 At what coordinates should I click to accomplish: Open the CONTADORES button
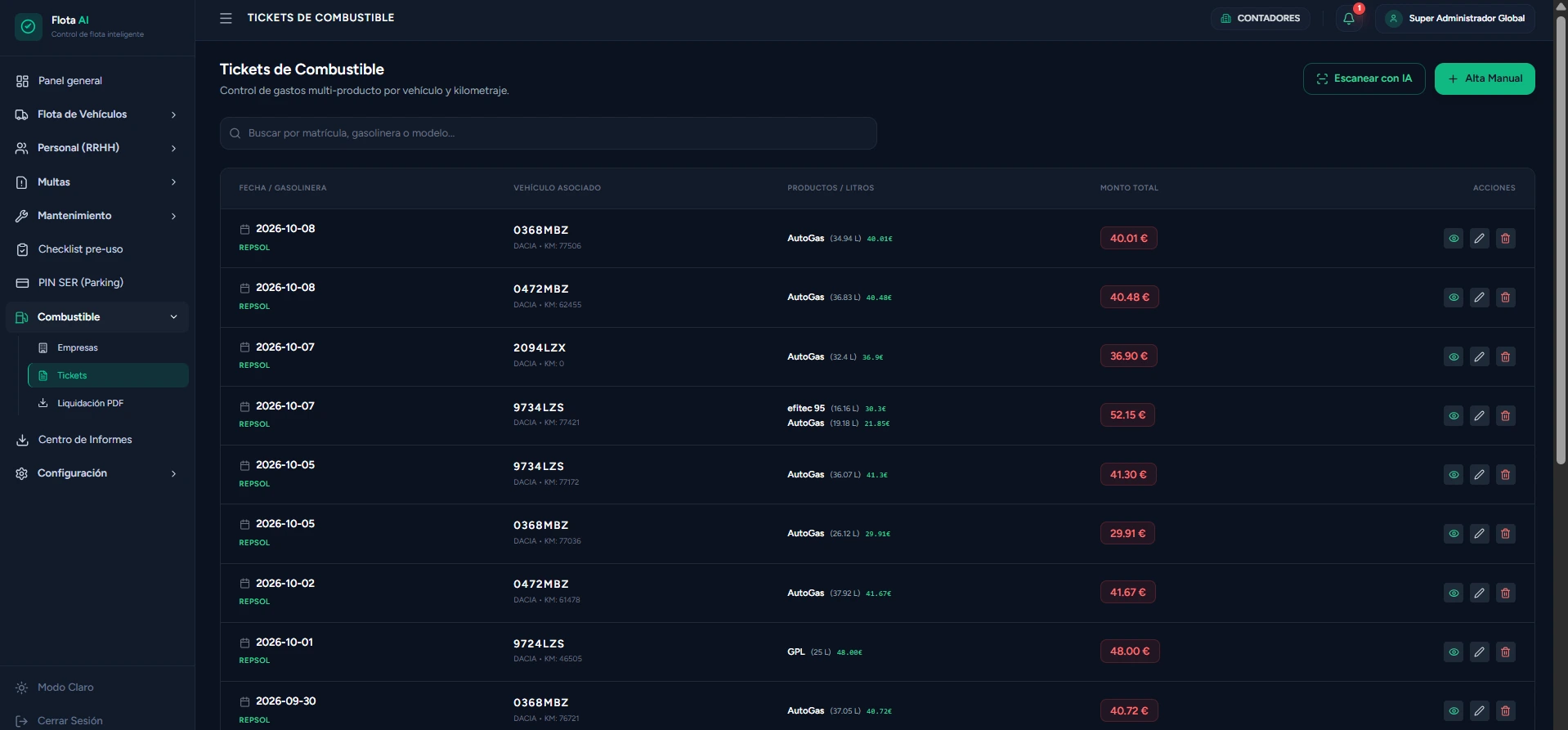point(1261,18)
